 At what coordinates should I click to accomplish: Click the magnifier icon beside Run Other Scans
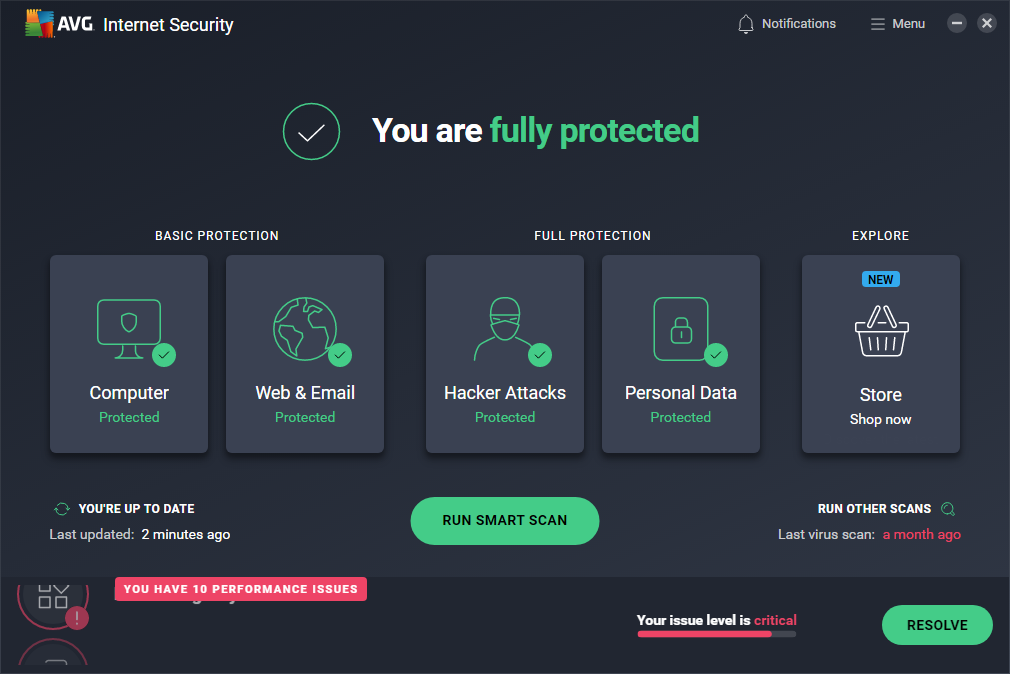948,509
